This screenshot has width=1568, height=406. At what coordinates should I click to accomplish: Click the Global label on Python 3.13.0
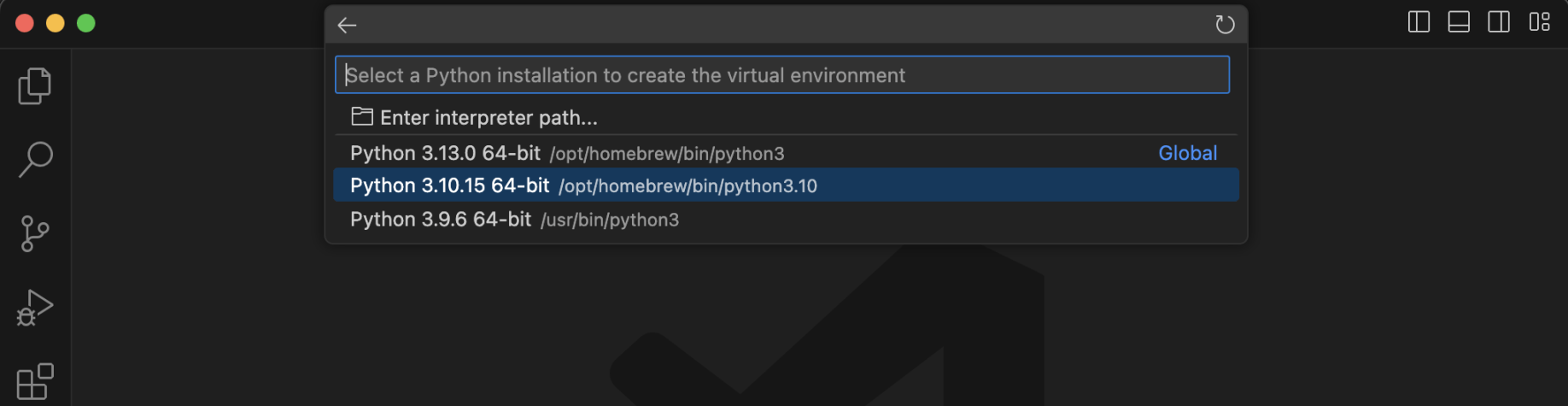tap(1187, 153)
